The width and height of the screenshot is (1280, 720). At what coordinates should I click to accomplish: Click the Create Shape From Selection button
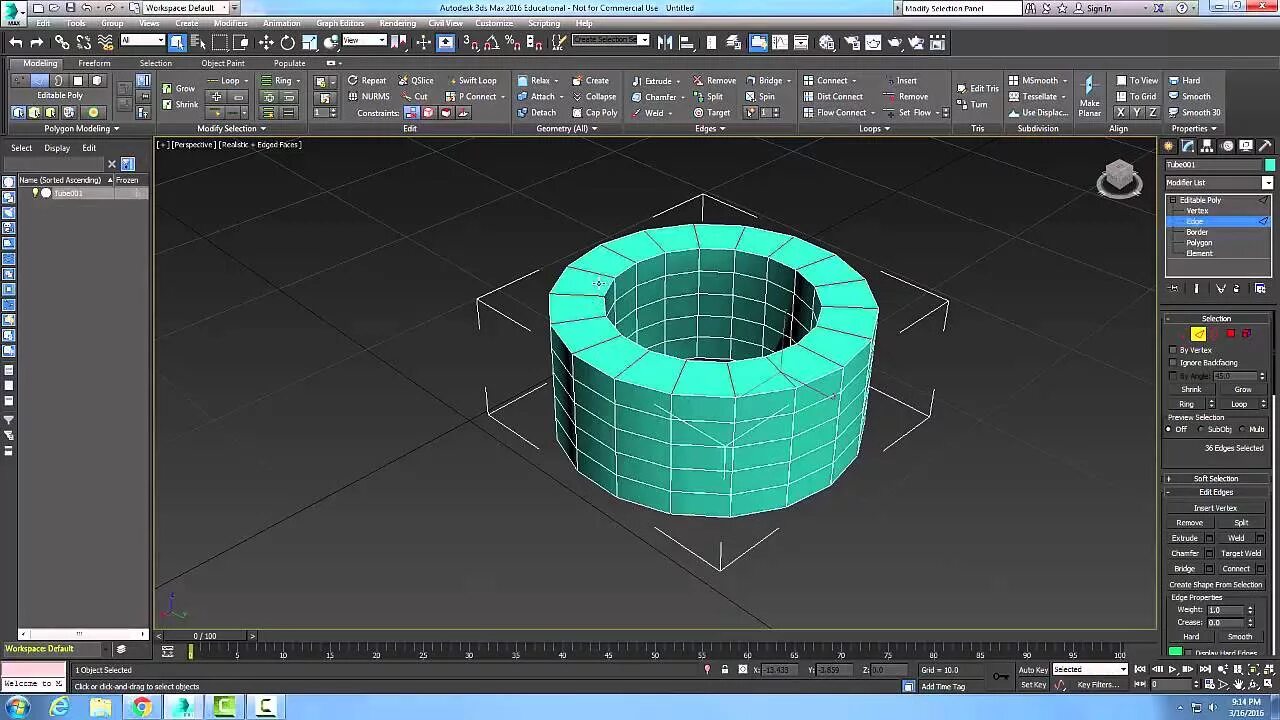(1215, 585)
